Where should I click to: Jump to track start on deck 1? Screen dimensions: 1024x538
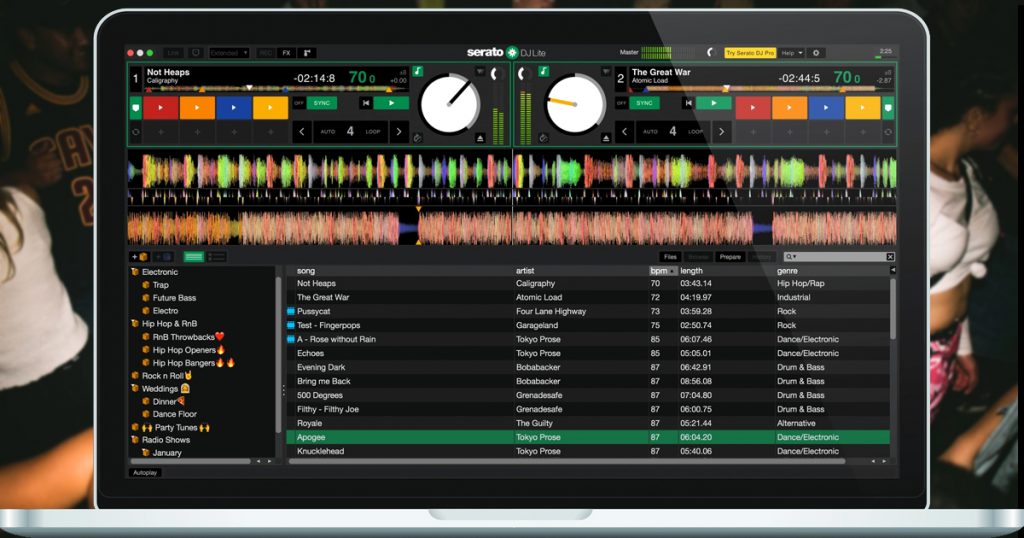366,103
